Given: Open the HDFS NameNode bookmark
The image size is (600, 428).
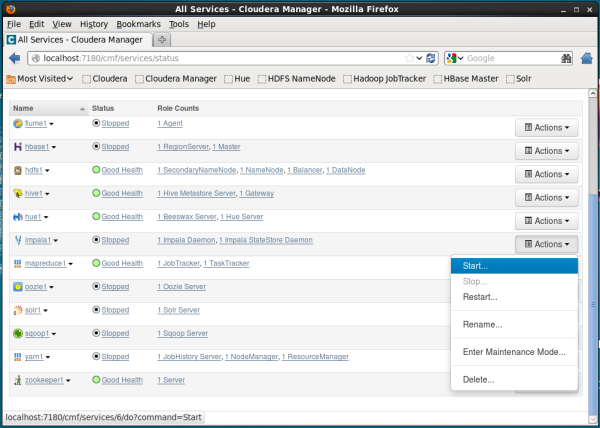Looking at the screenshot, I should pos(297,79).
